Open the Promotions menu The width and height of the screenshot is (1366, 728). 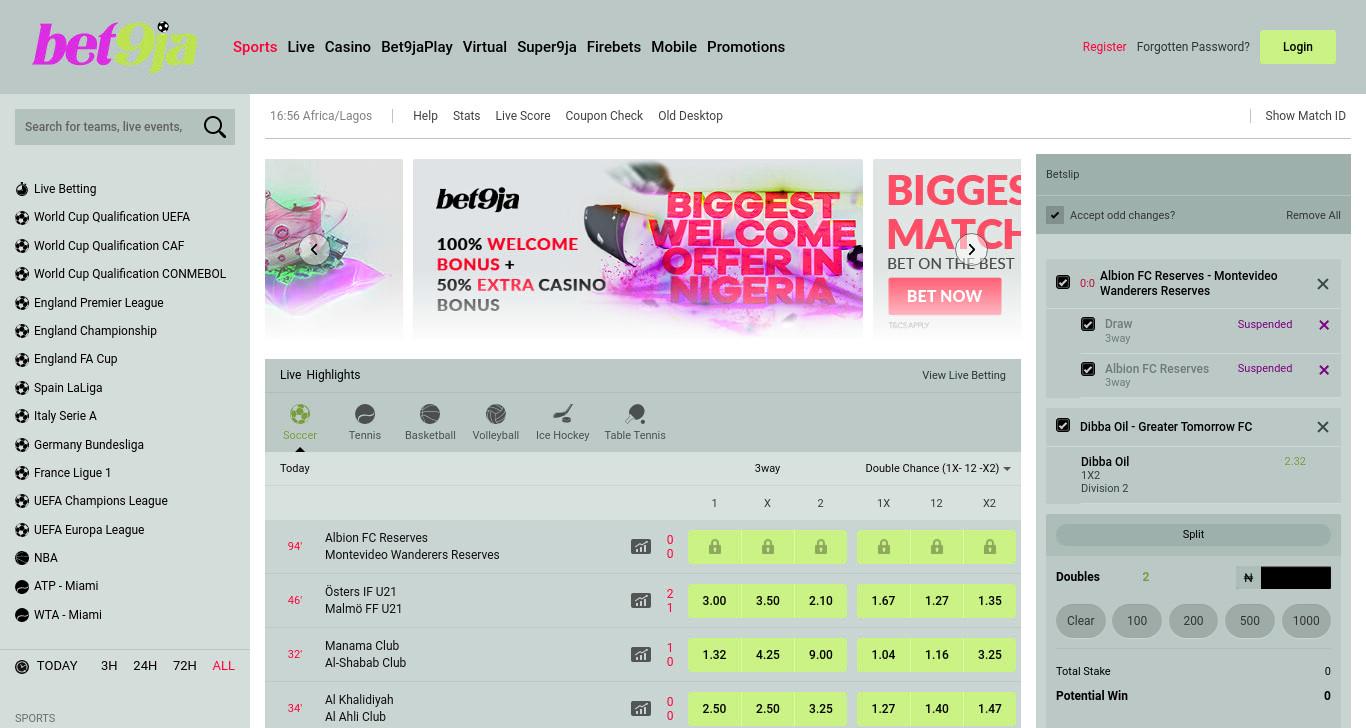pos(746,47)
